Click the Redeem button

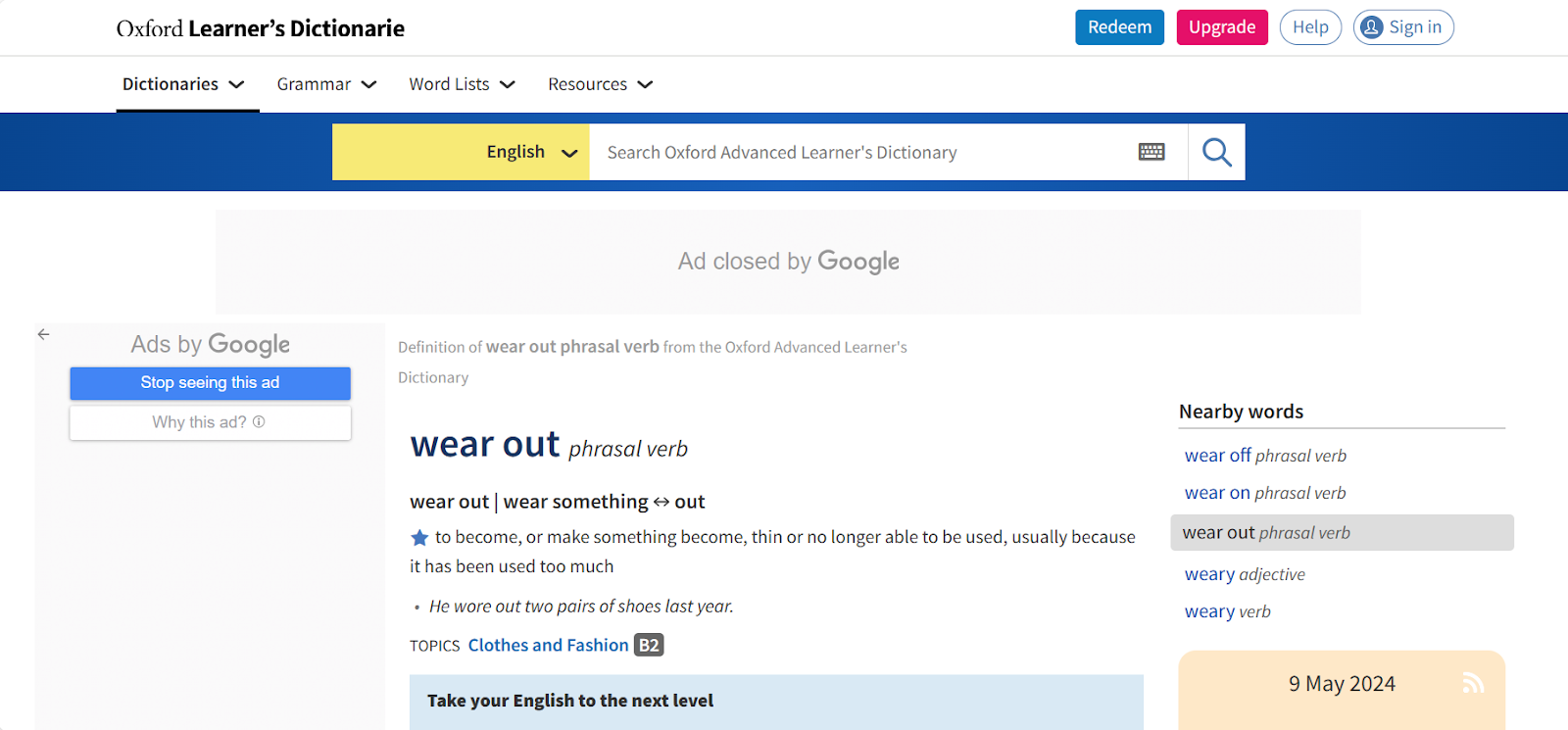[x=1119, y=27]
